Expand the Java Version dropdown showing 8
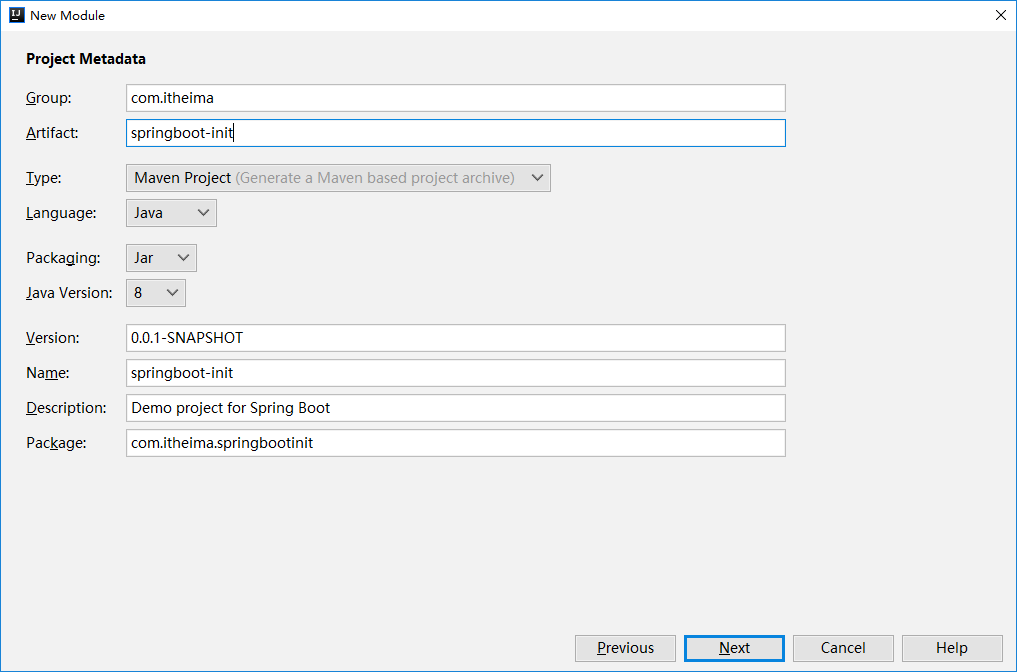The width and height of the screenshot is (1017, 672). pyautogui.click(x=156, y=293)
